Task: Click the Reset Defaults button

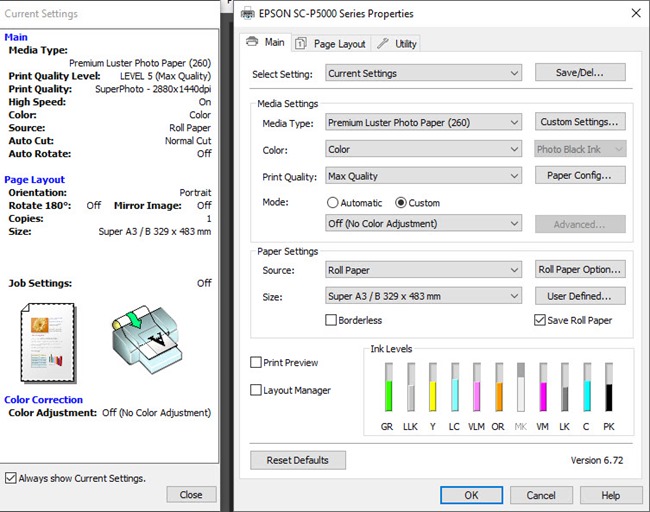Action: [x=298, y=460]
